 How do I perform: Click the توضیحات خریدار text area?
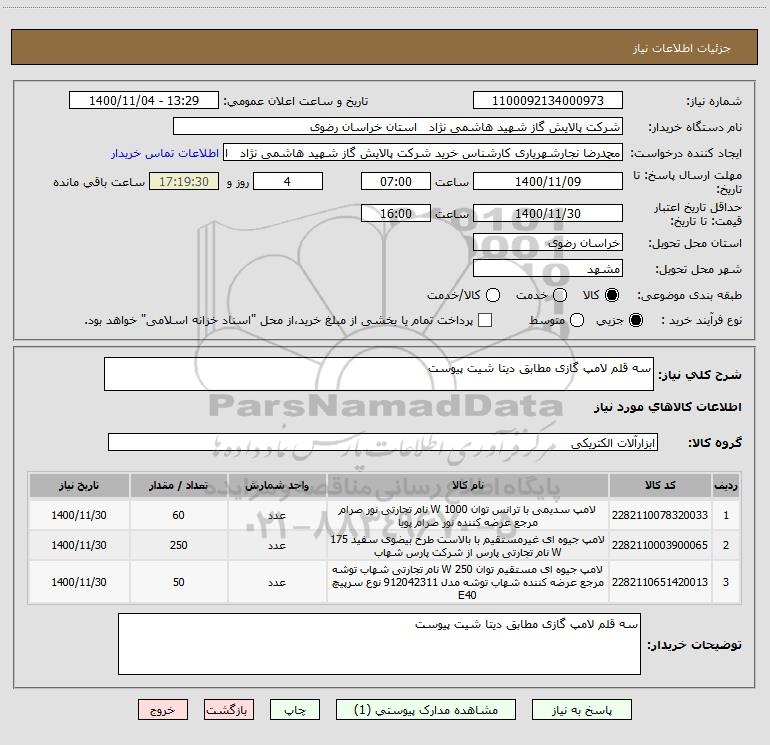tap(379, 644)
